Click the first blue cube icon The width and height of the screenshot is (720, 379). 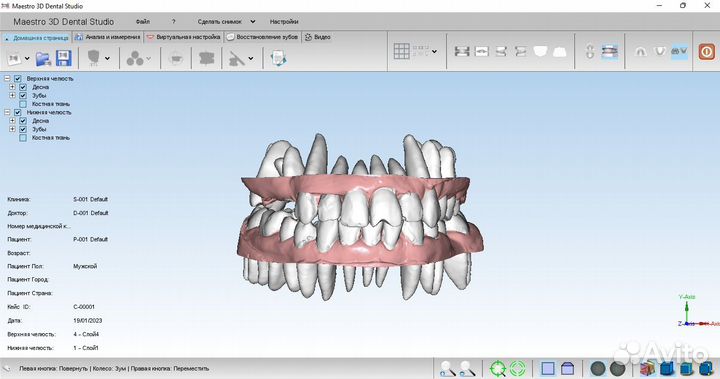coord(667,368)
